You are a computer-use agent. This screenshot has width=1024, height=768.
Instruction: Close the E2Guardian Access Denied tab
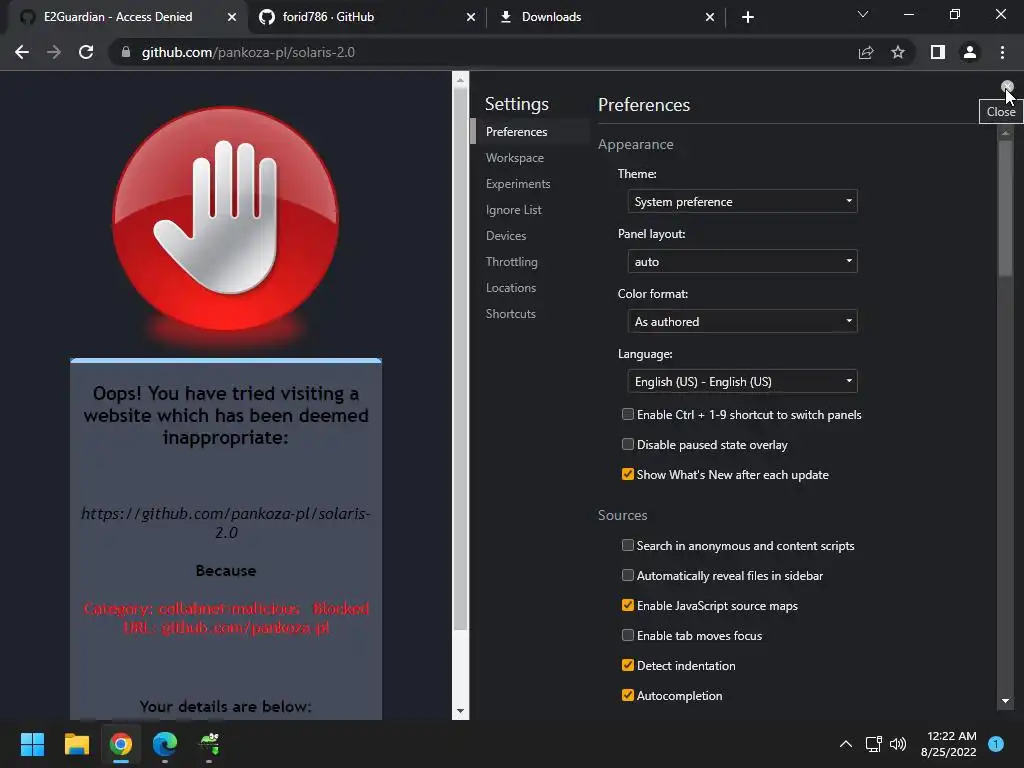pos(232,17)
